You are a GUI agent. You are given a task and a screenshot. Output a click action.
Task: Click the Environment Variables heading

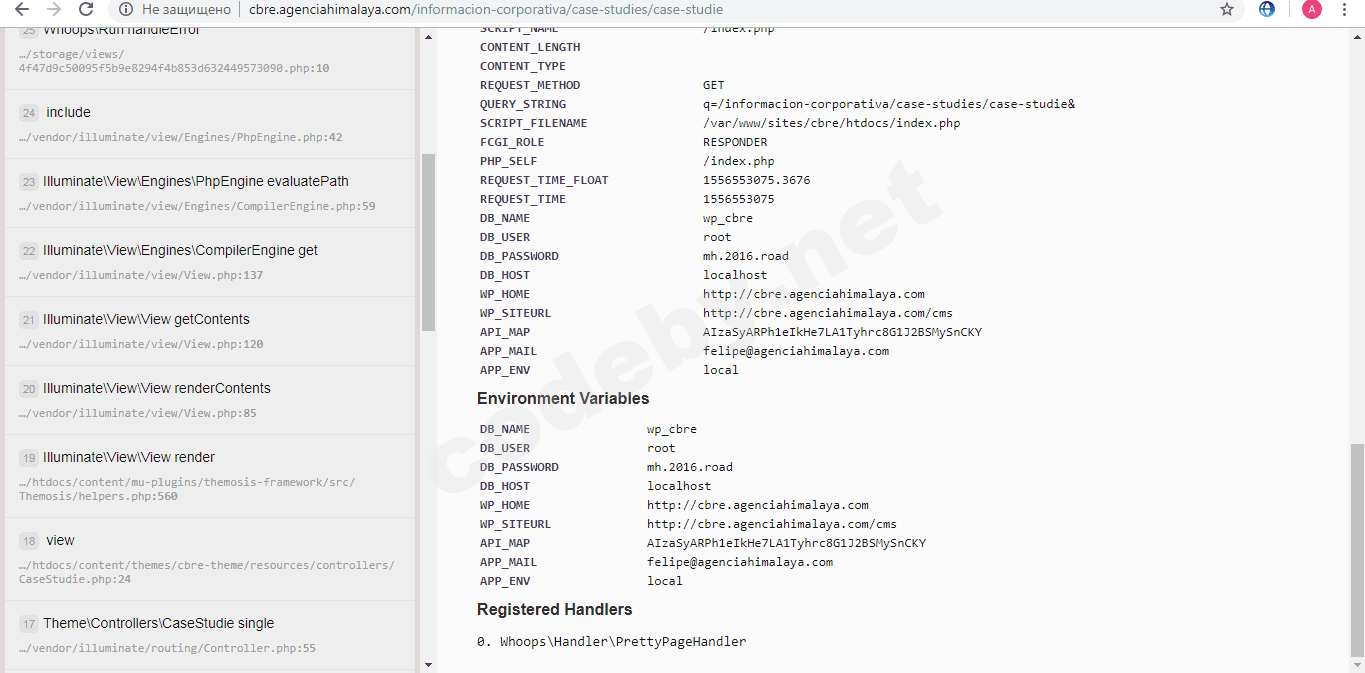pos(563,399)
